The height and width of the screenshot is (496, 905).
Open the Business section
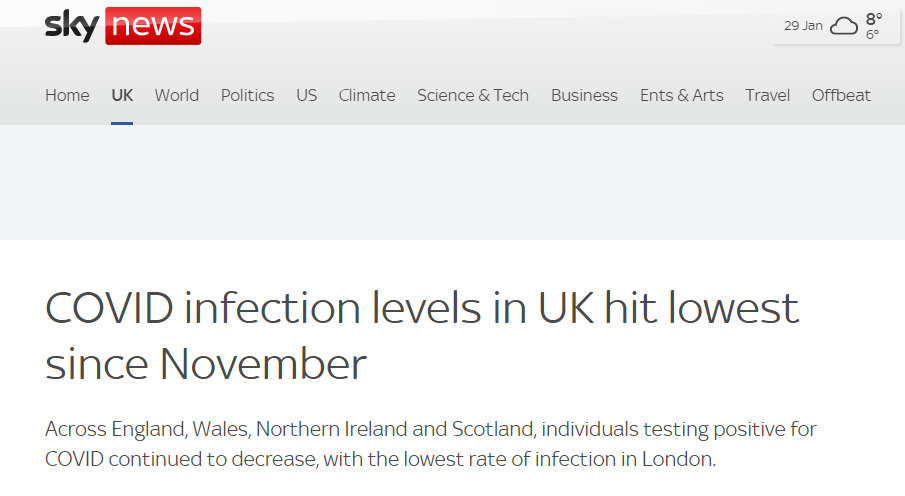click(584, 95)
